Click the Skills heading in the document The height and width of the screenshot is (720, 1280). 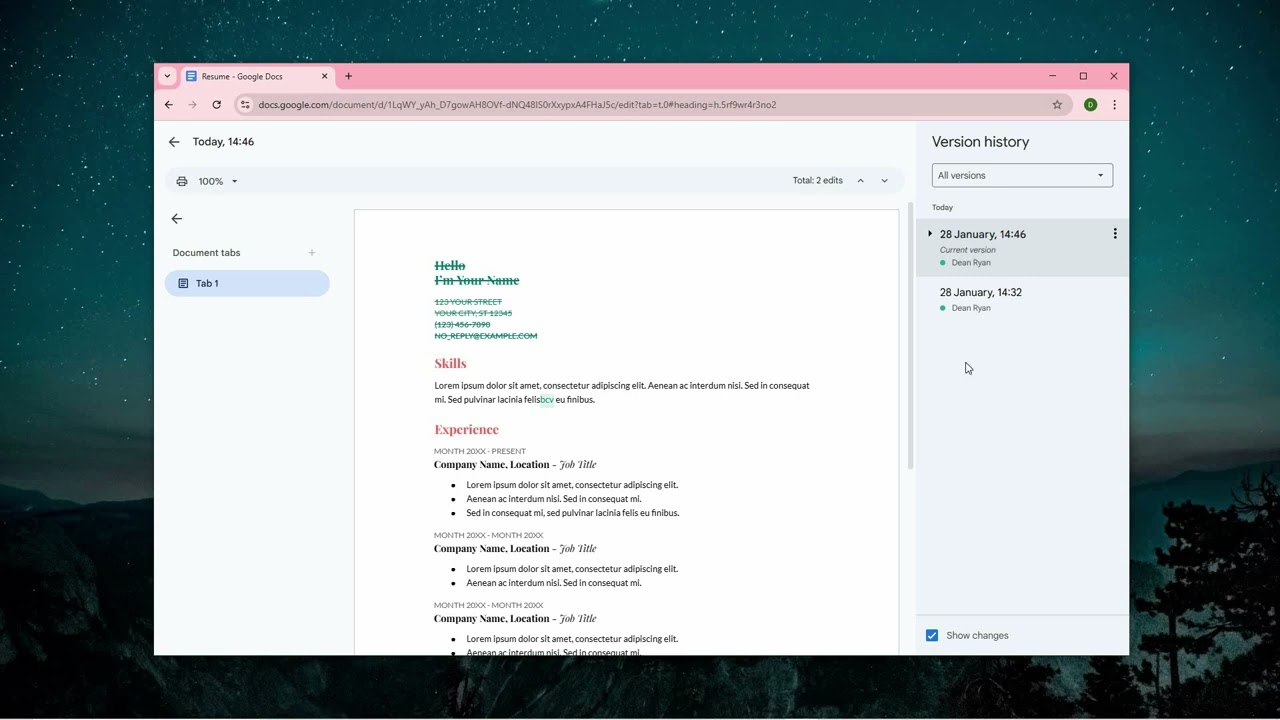(450, 363)
